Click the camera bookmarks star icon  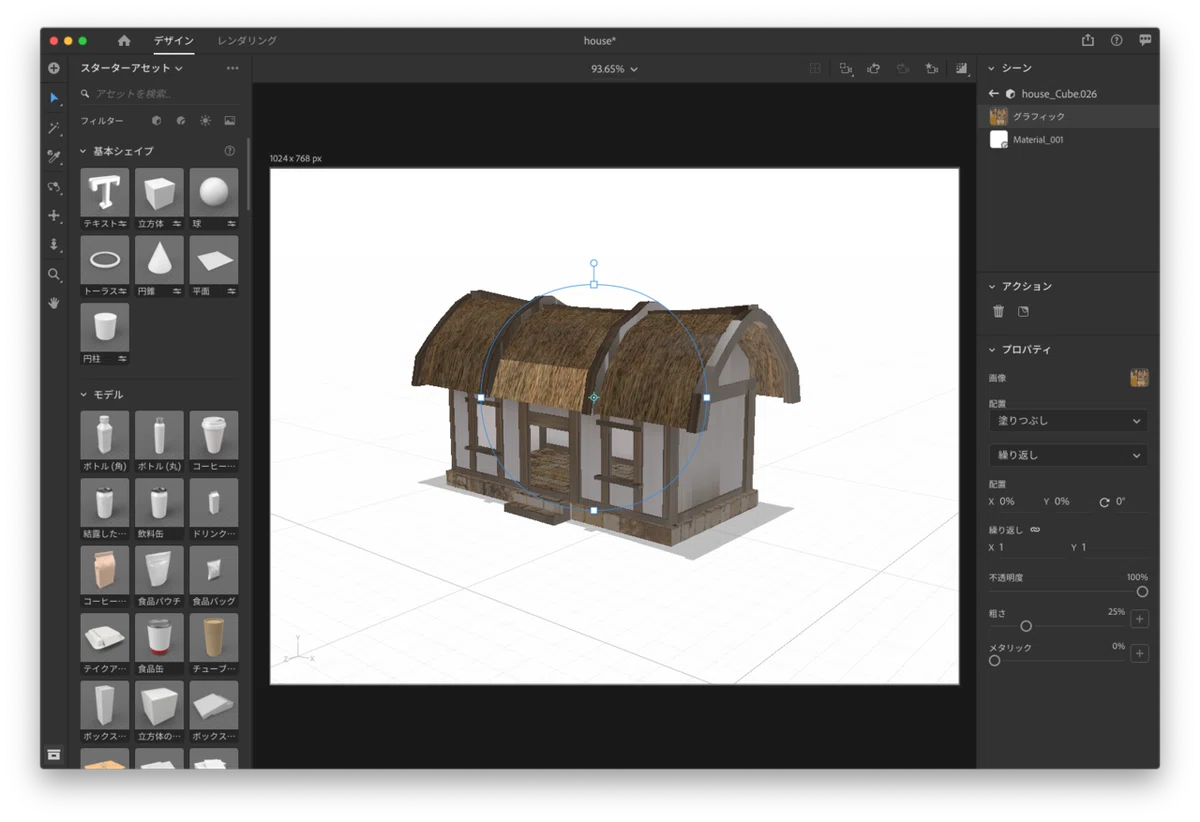click(x=932, y=69)
